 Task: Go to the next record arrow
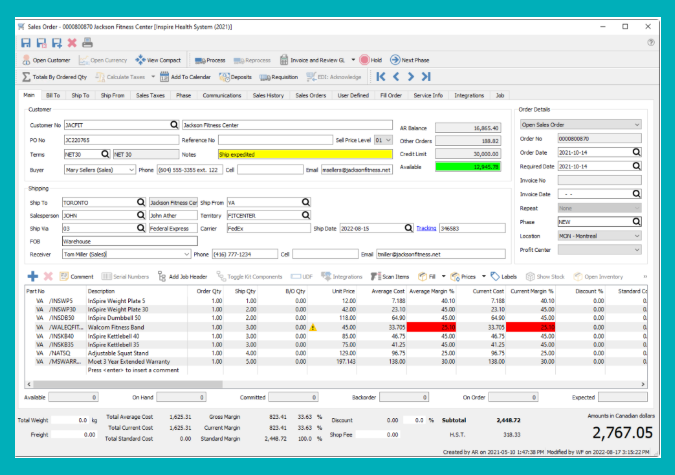coord(411,77)
